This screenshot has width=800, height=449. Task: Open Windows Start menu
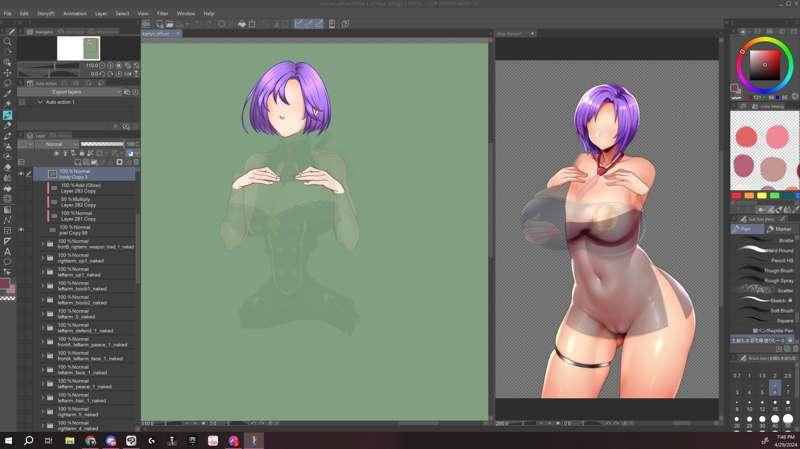8,440
